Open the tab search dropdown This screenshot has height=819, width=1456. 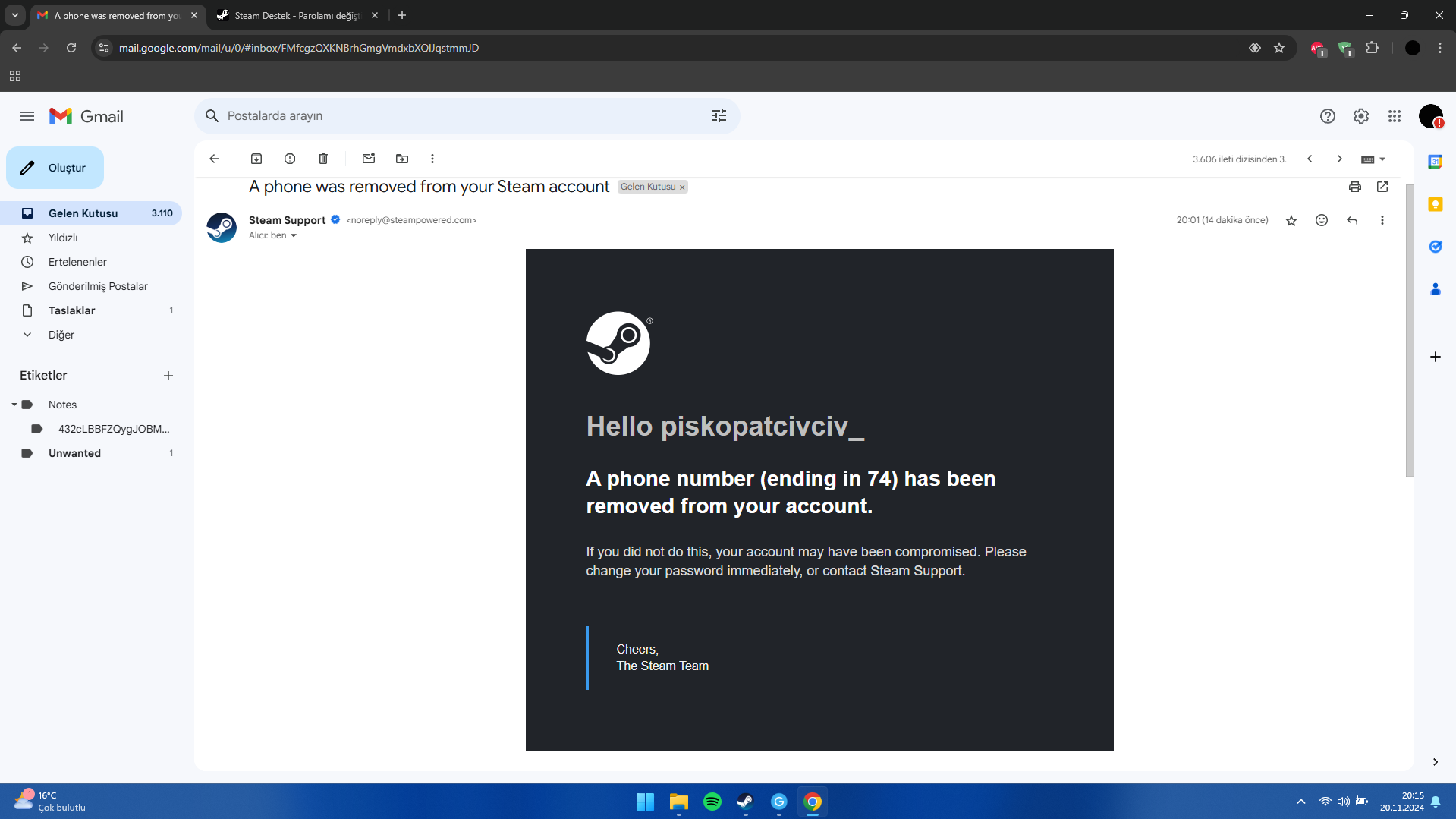pyautogui.click(x=15, y=15)
